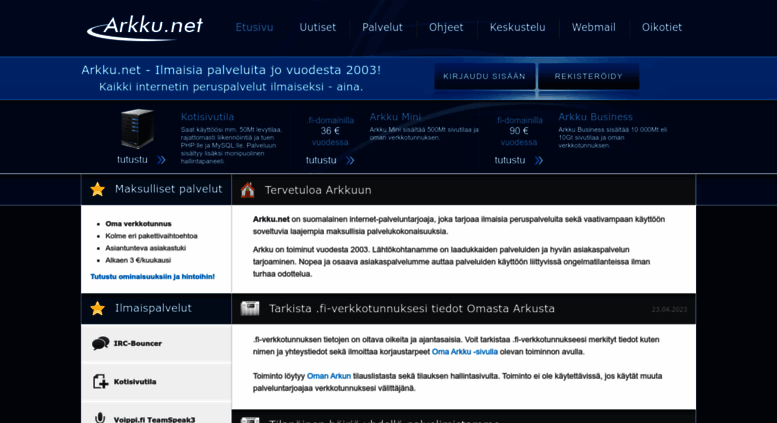Click the star icon beside Ilmaispalvelut
Viewport: 777px width, 423px height.
pos(98,308)
